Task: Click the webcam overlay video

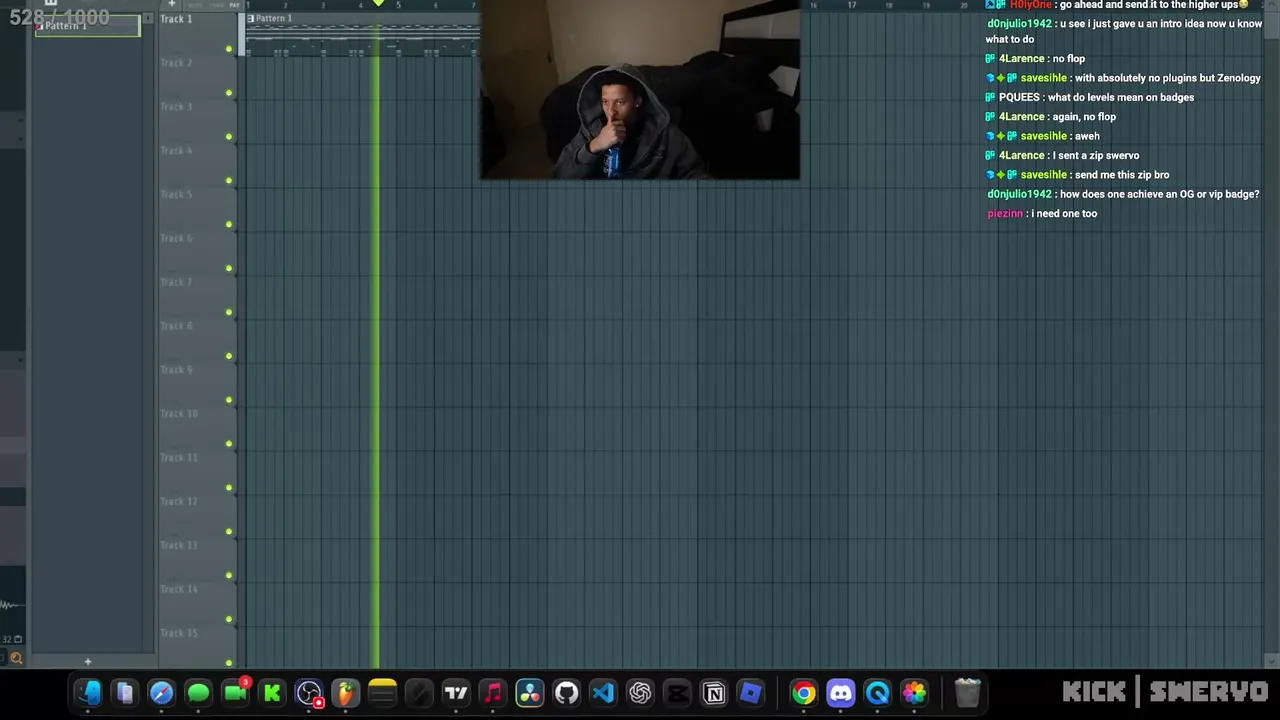Action: 640,90
